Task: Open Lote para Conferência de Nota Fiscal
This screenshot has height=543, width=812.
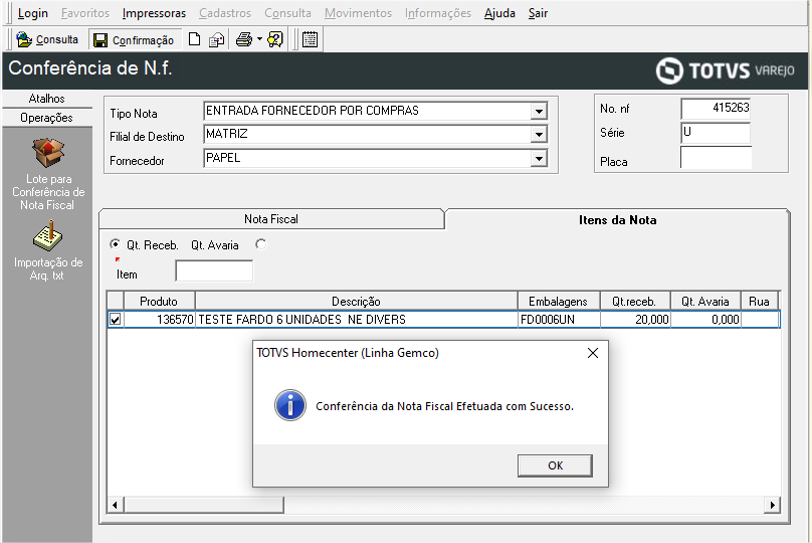Action: (48, 175)
